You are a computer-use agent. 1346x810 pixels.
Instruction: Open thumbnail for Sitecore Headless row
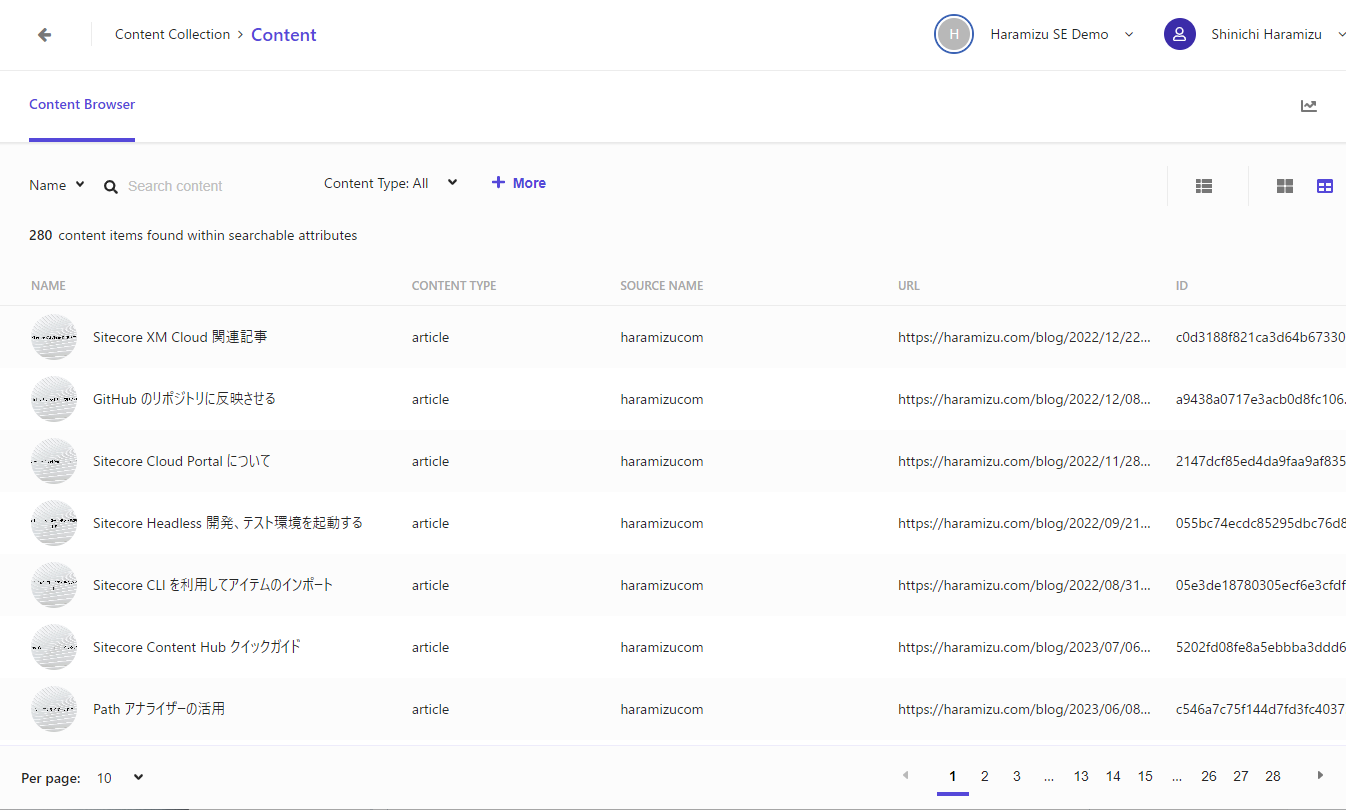pyautogui.click(x=54, y=523)
